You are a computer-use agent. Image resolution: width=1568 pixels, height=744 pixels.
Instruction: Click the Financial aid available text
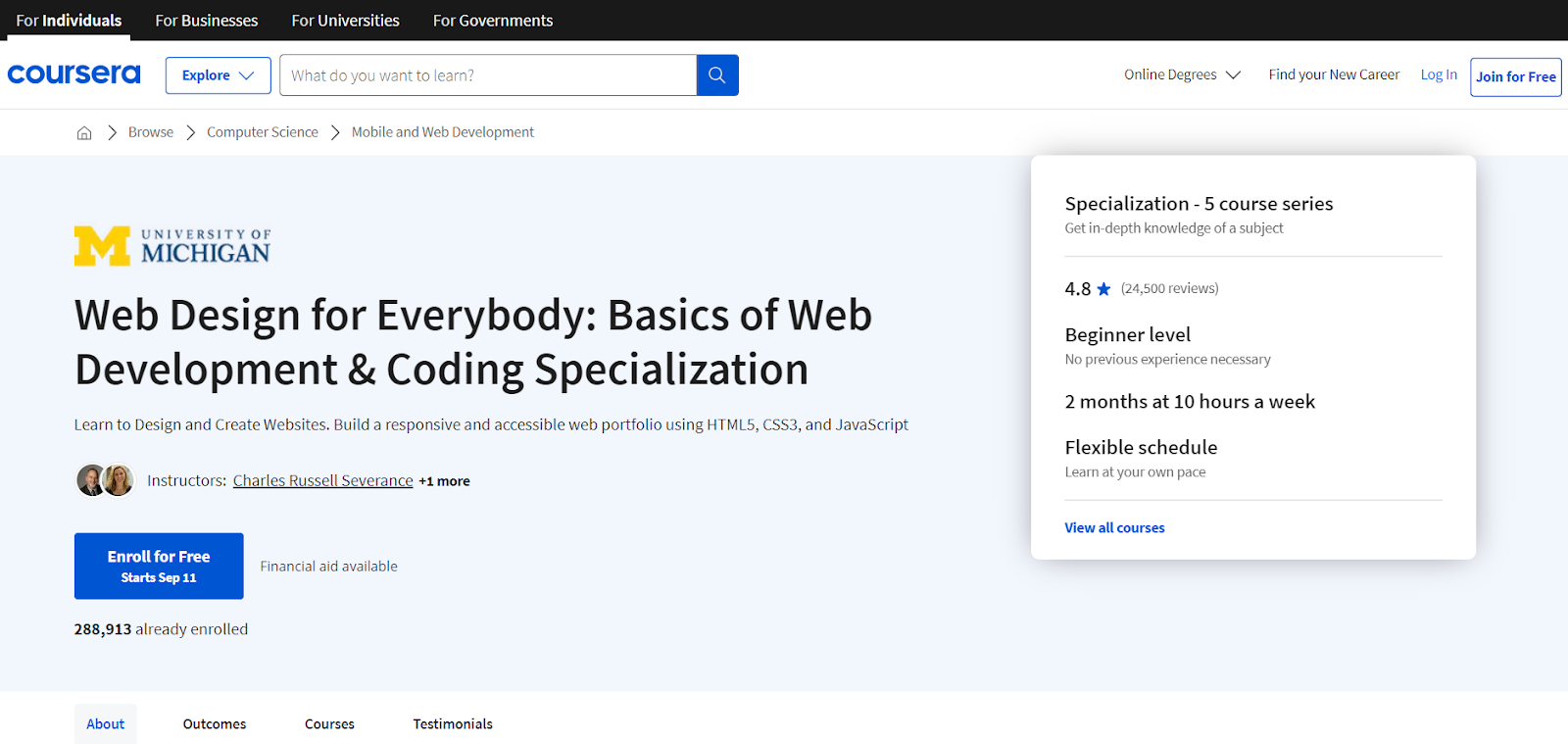pyautogui.click(x=329, y=567)
